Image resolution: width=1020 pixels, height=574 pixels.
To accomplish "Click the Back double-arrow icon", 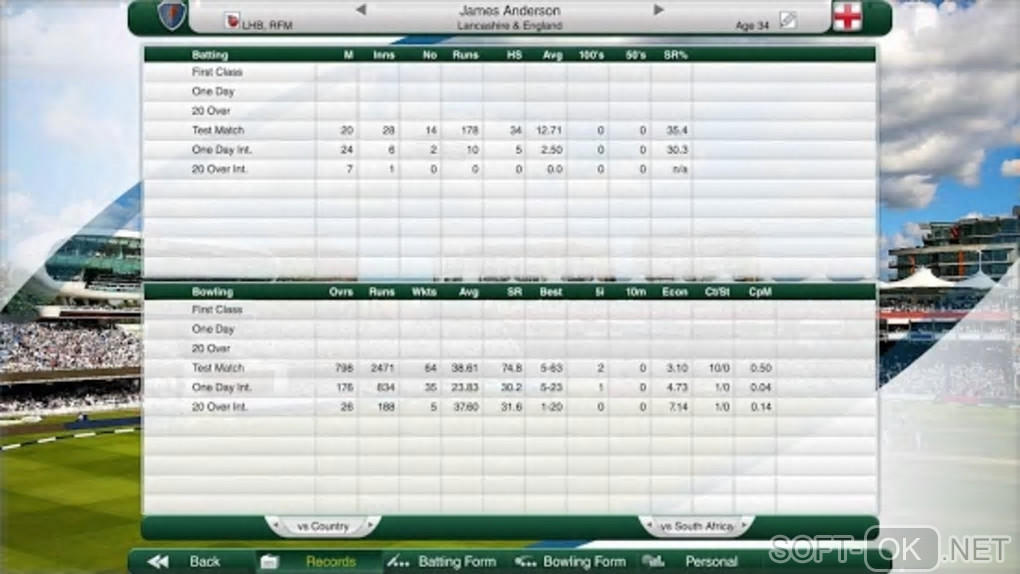I will point(158,562).
